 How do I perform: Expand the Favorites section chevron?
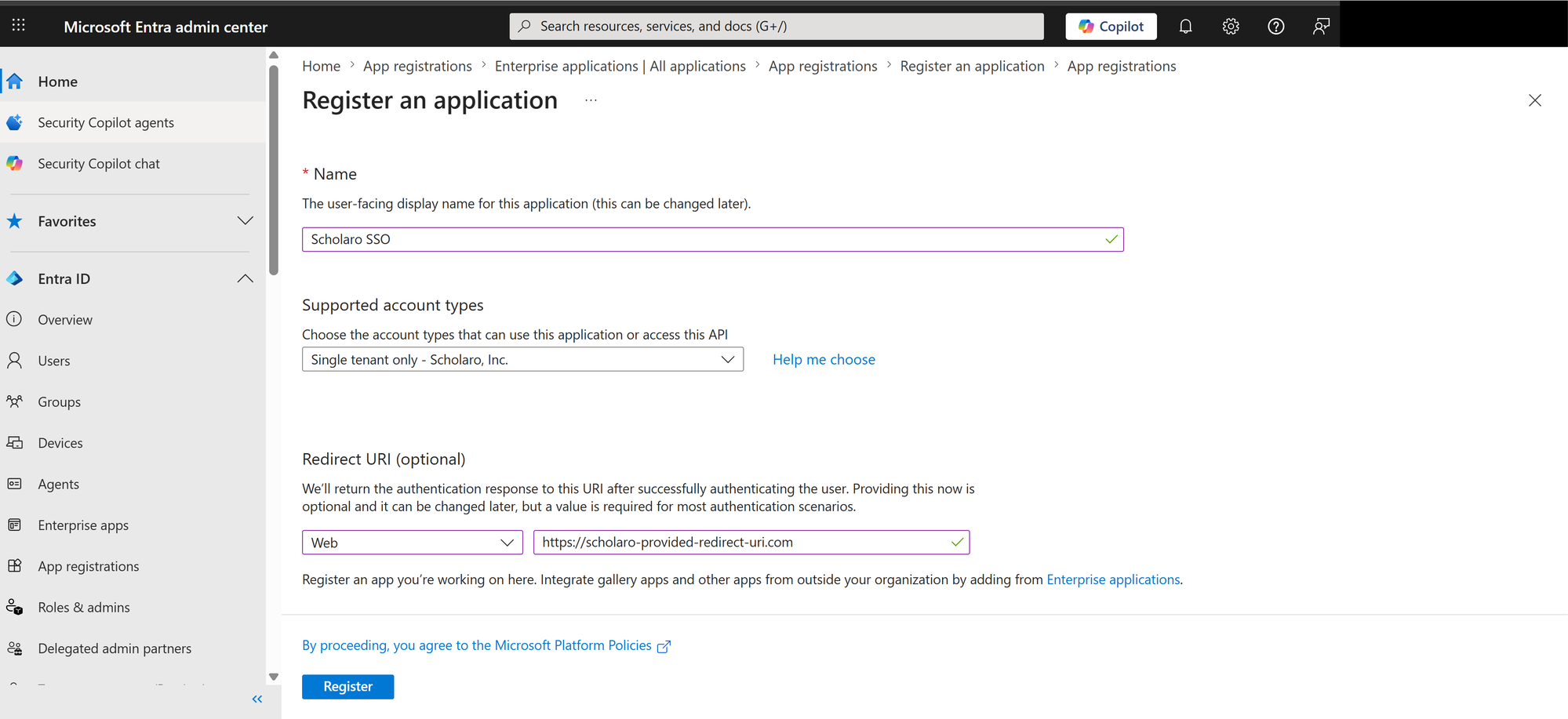(x=246, y=221)
